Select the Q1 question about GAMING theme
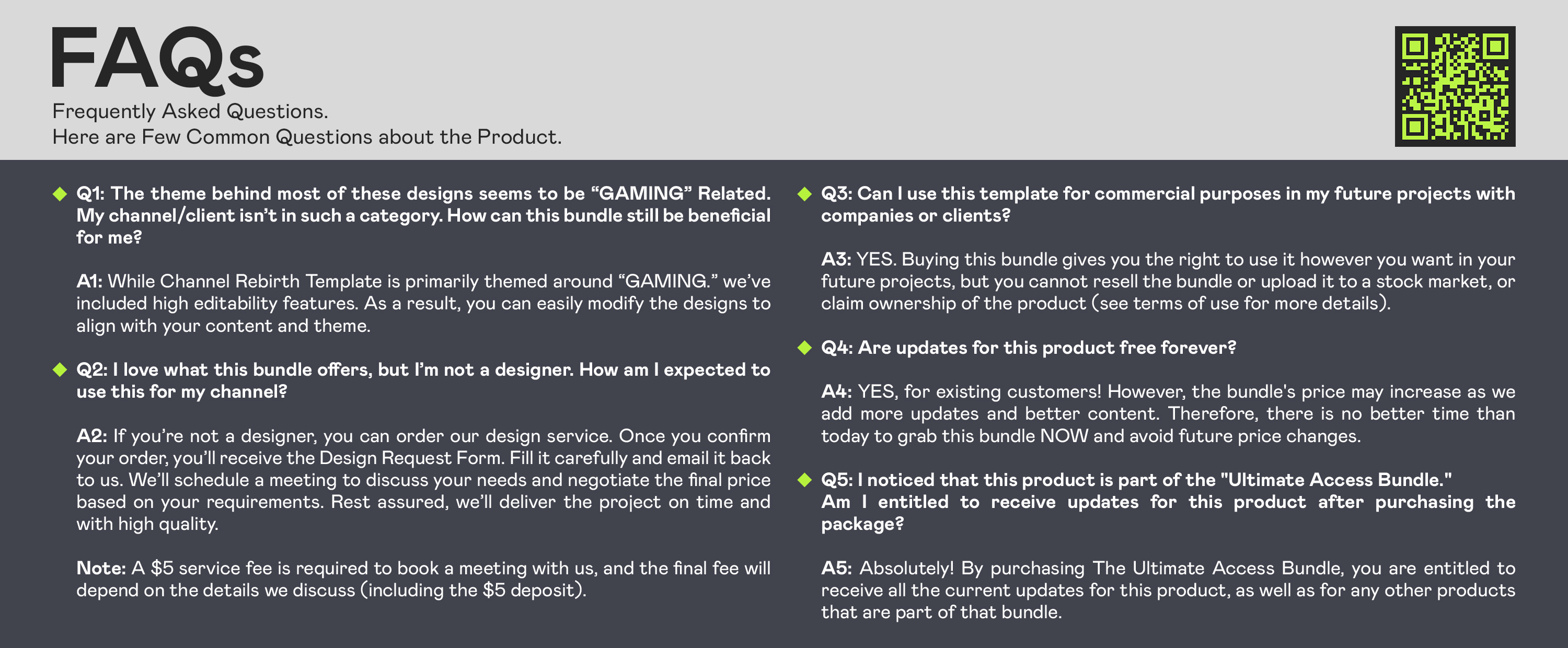This screenshot has height=648, width=1568. click(x=423, y=215)
